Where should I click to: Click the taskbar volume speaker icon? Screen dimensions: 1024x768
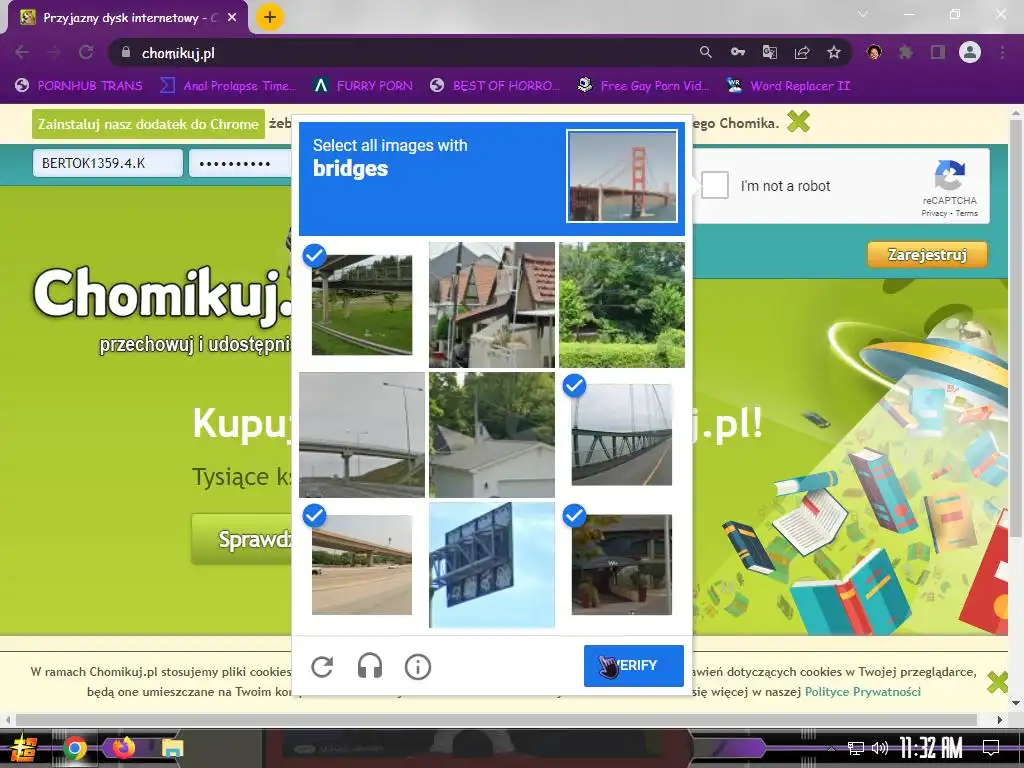click(x=880, y=748)
